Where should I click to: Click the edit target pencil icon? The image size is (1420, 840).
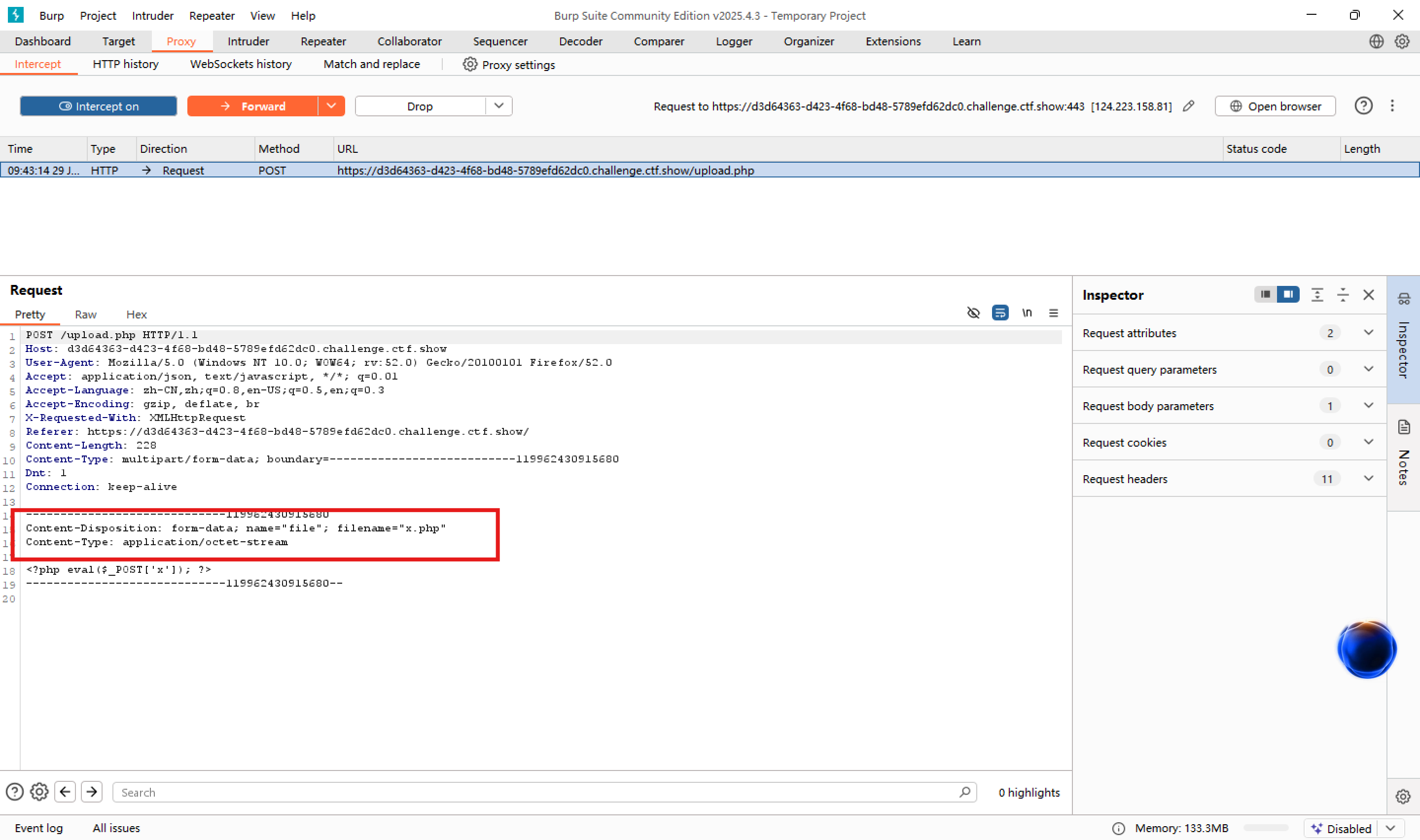click(x=1189, y=106)
